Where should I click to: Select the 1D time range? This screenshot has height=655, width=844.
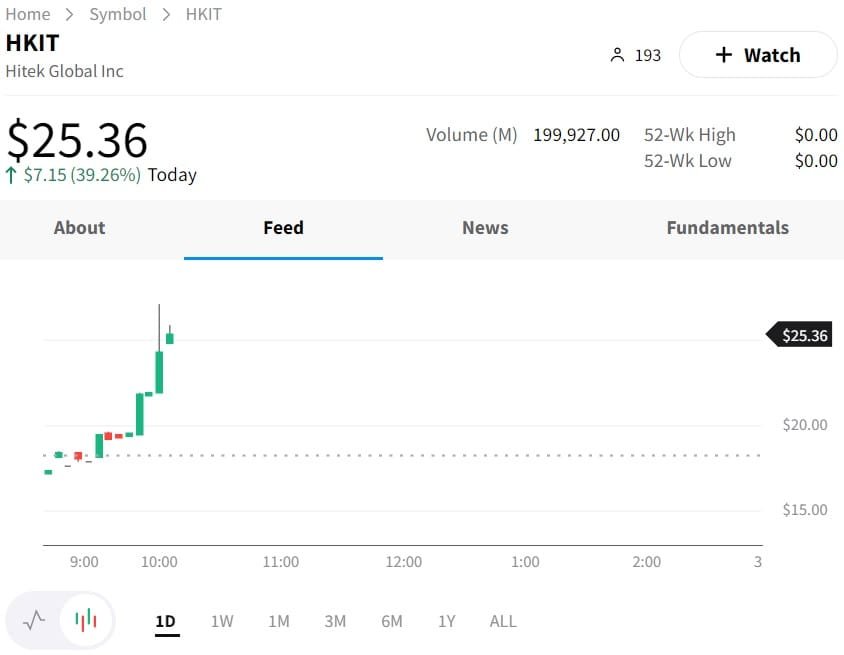pos(165,621)
